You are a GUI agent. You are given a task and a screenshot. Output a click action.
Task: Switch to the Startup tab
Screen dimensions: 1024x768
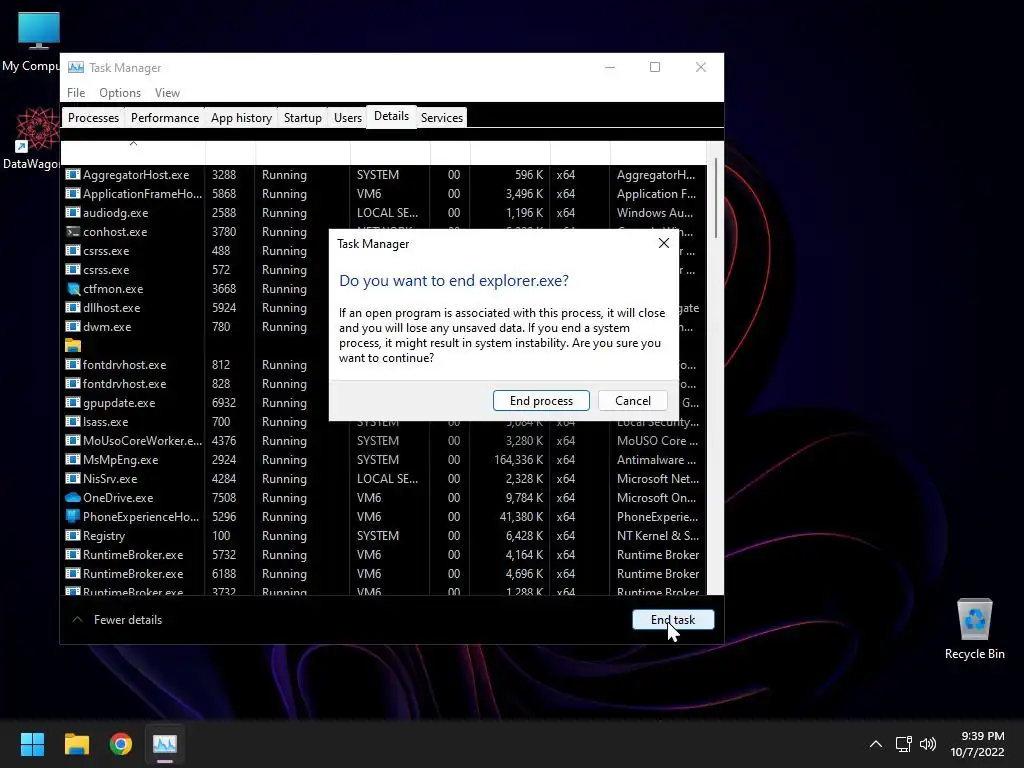[302, 118]
